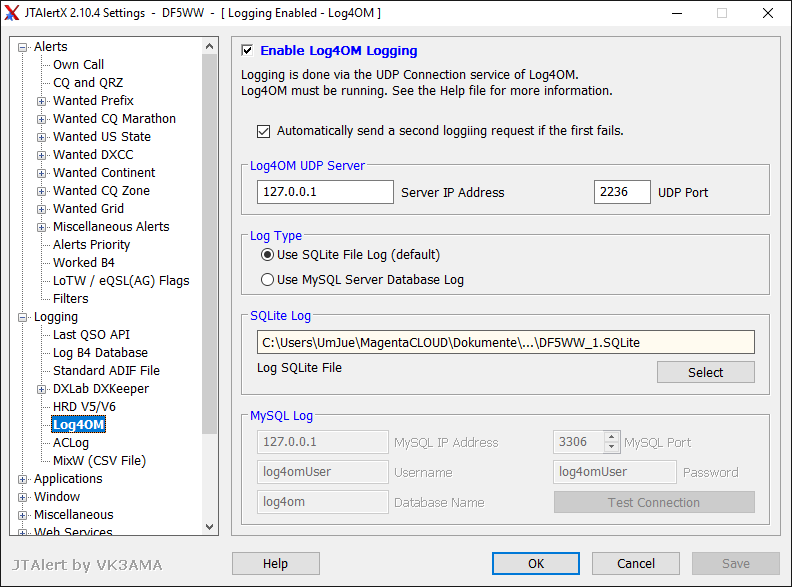Image resolution: width=792 pixels, height=587 pixels.
Task: Select Use MySQL Server Database Log option
Action: pos(267,279)
